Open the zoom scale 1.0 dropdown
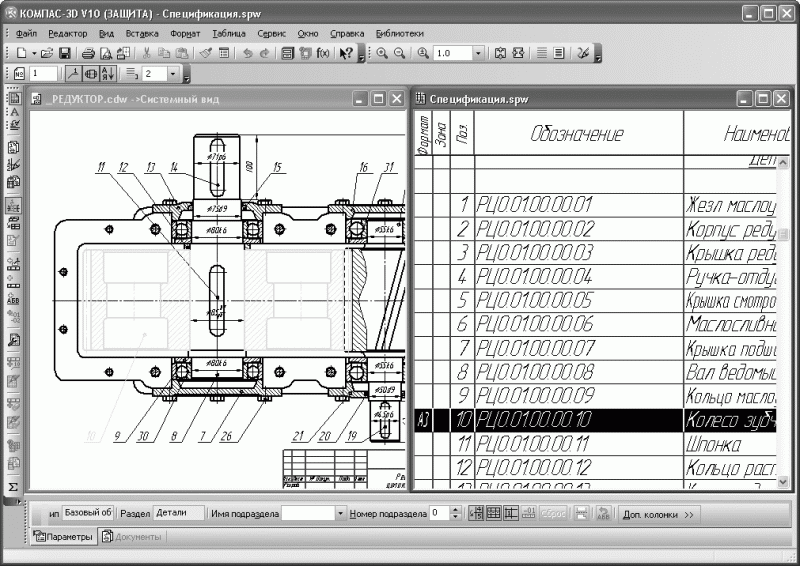800x566 pixels. (x=477, y=52)
